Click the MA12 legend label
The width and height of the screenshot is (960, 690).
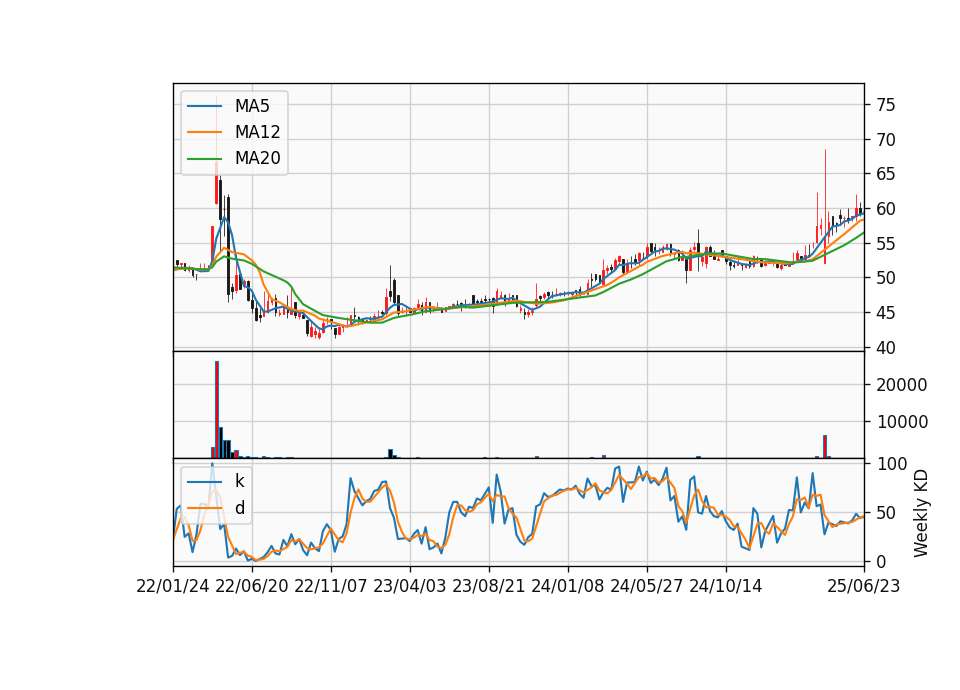tap(257, 132)
